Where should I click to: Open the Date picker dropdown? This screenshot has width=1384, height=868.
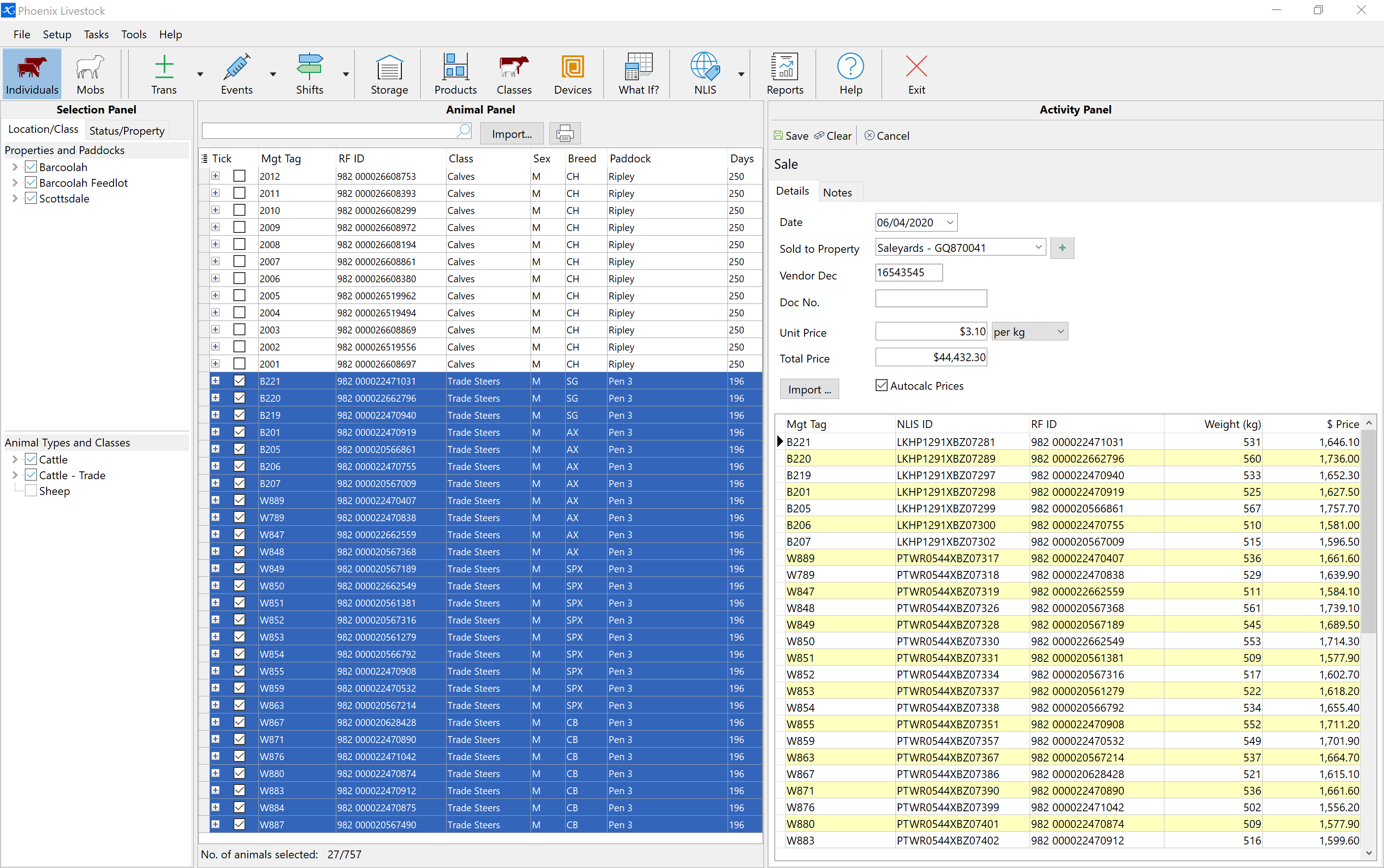click(949, 223)
